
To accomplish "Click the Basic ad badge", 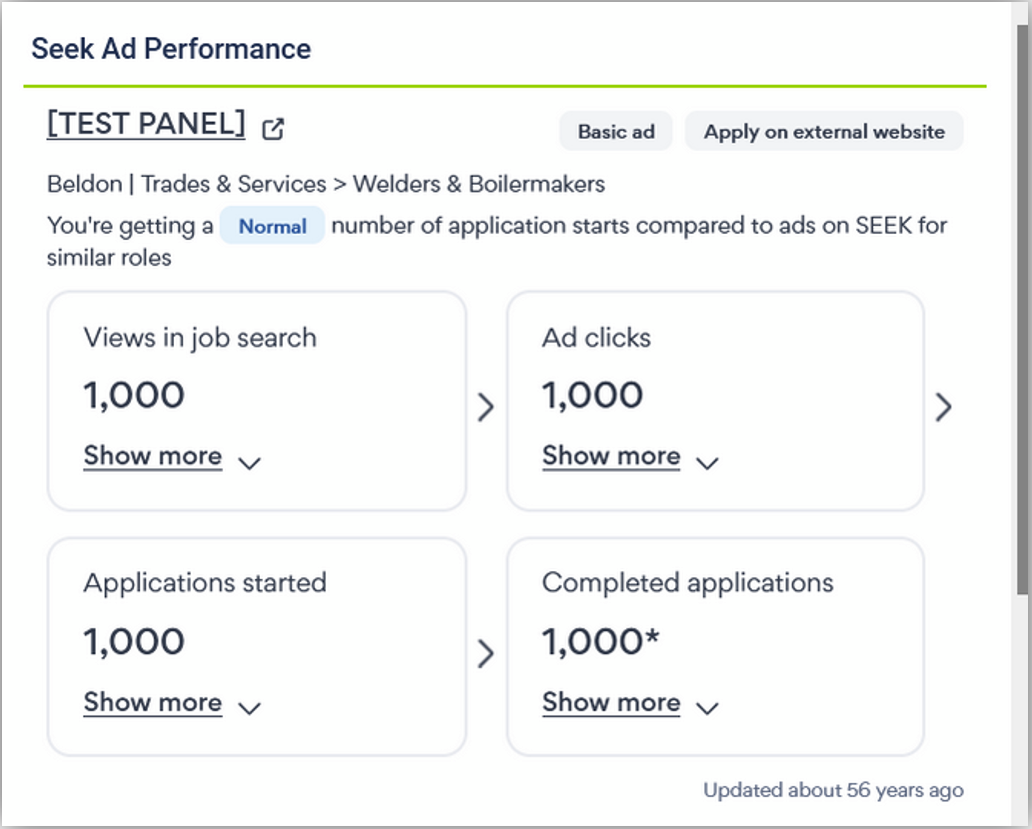I will [616, 131].
